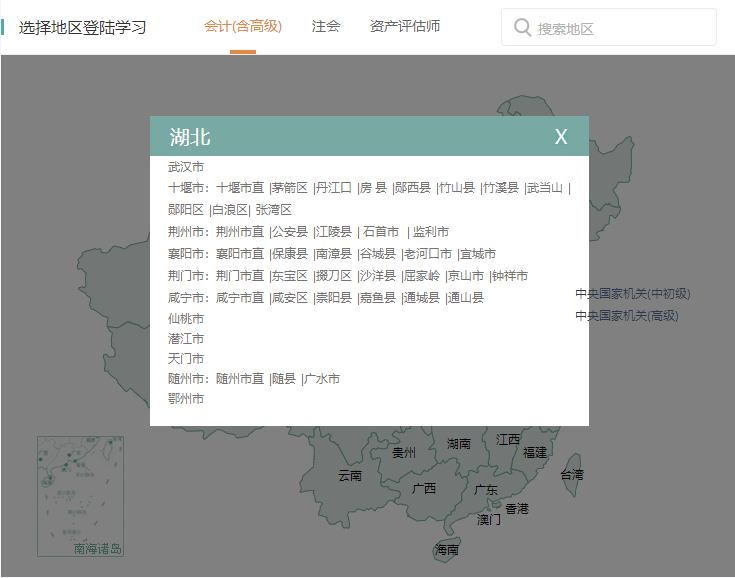Select 屈家岭

coord(422,276)
